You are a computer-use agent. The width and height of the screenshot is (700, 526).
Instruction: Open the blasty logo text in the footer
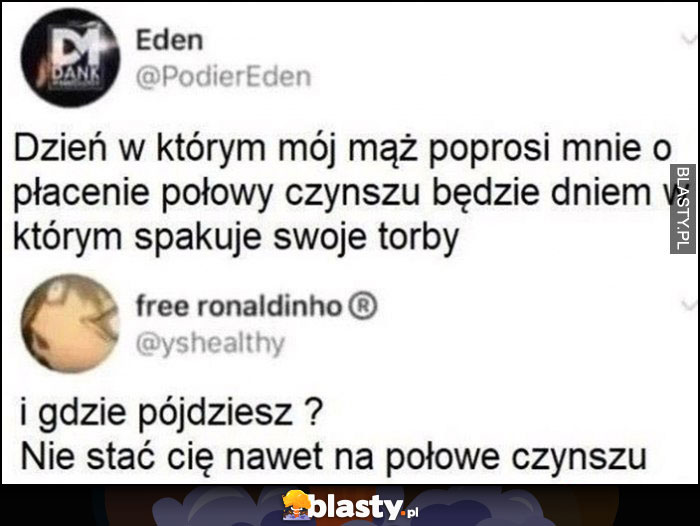(x=356, y=506)
